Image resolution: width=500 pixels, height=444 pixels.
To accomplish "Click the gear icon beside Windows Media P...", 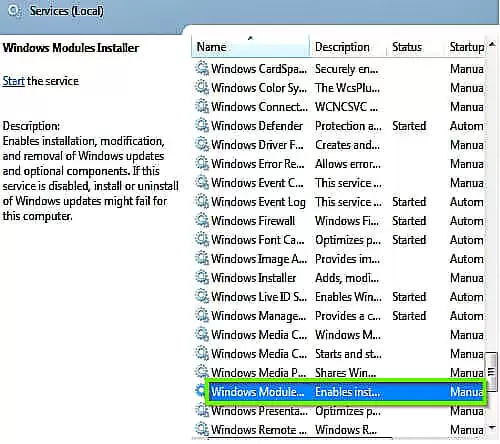I will (x=202, y=372).
